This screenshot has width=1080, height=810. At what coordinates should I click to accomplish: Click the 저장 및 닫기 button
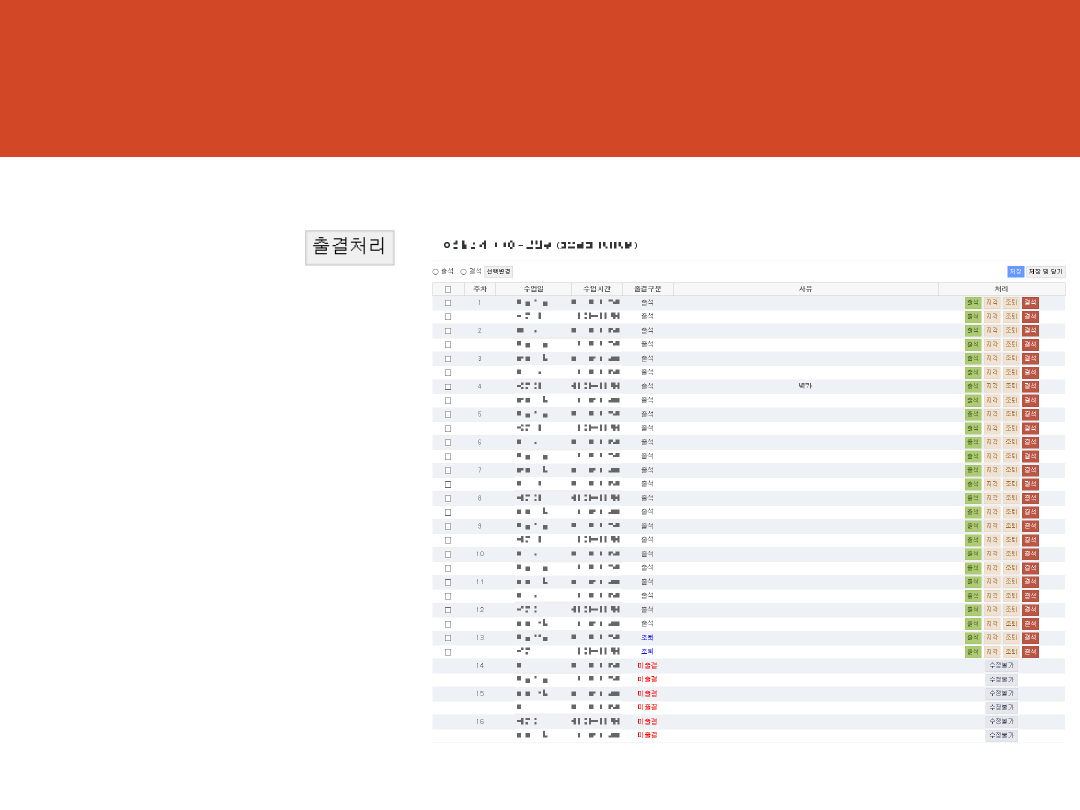[x=1046, y=271]
